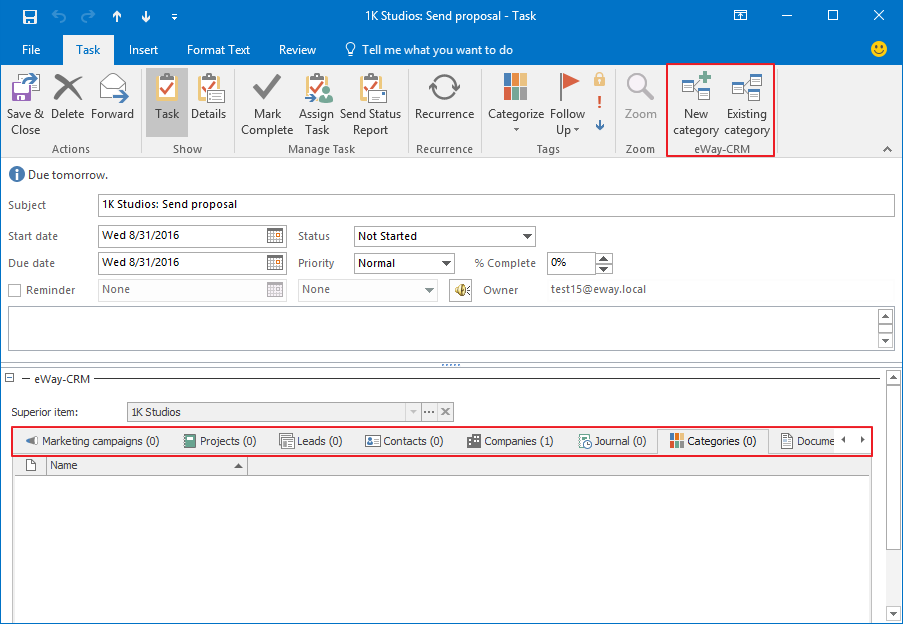
Task: Mark task as Private lock icon
Action: pyautogui.click(x=600, y=79)
